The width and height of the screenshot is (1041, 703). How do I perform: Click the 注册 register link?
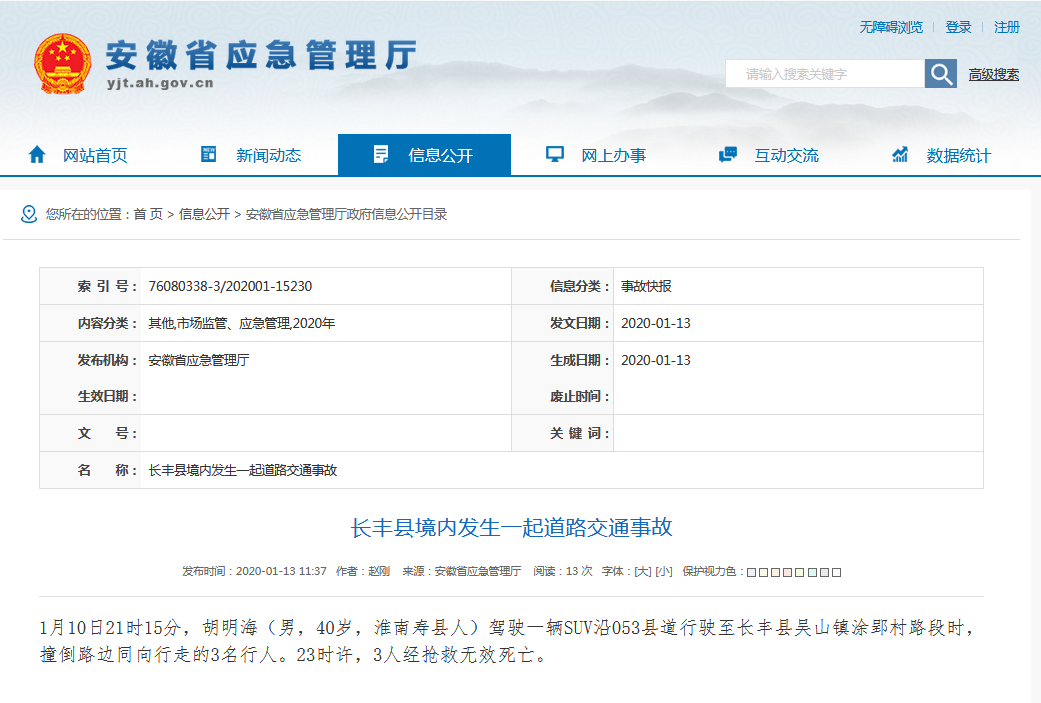(x=1006, y=27)
